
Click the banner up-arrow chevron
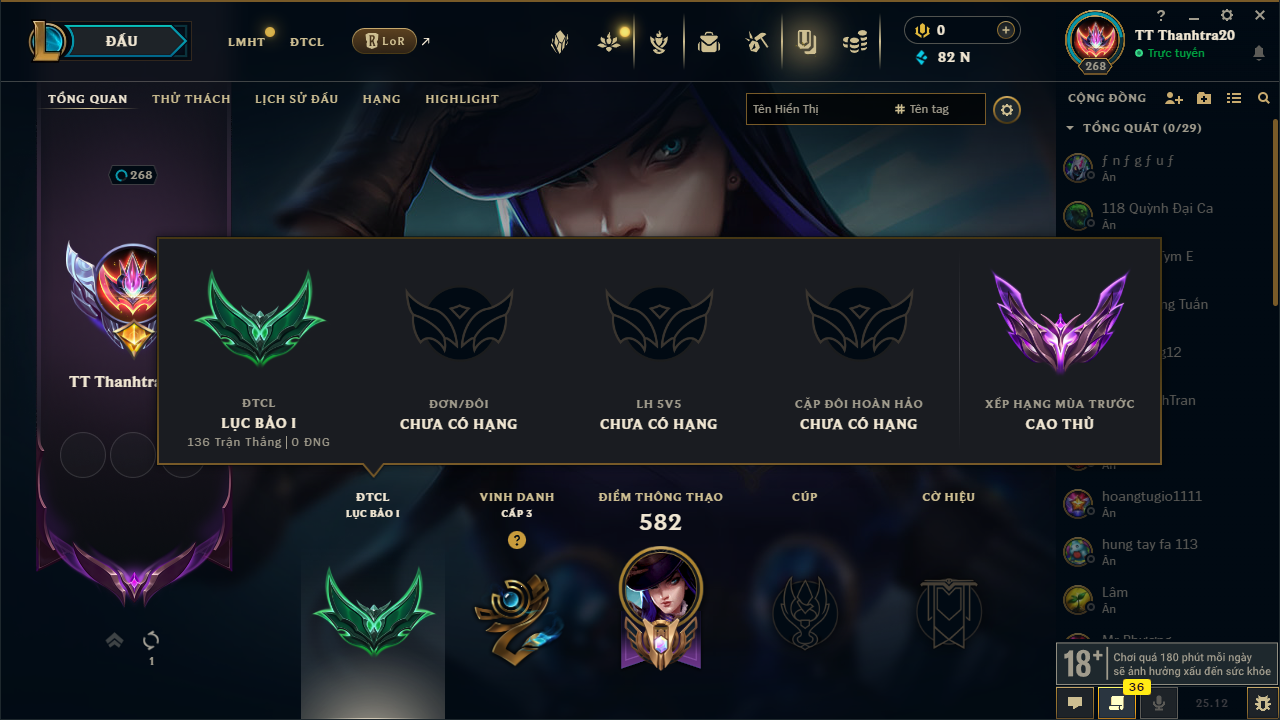(x=115, y=640)
